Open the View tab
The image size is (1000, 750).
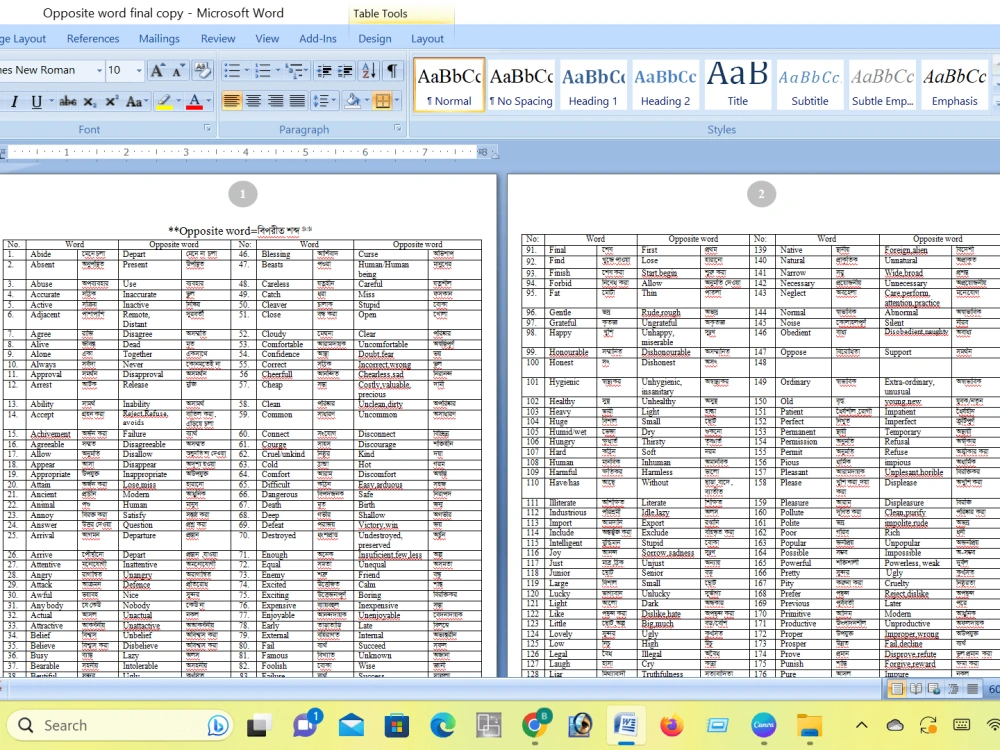267,38
